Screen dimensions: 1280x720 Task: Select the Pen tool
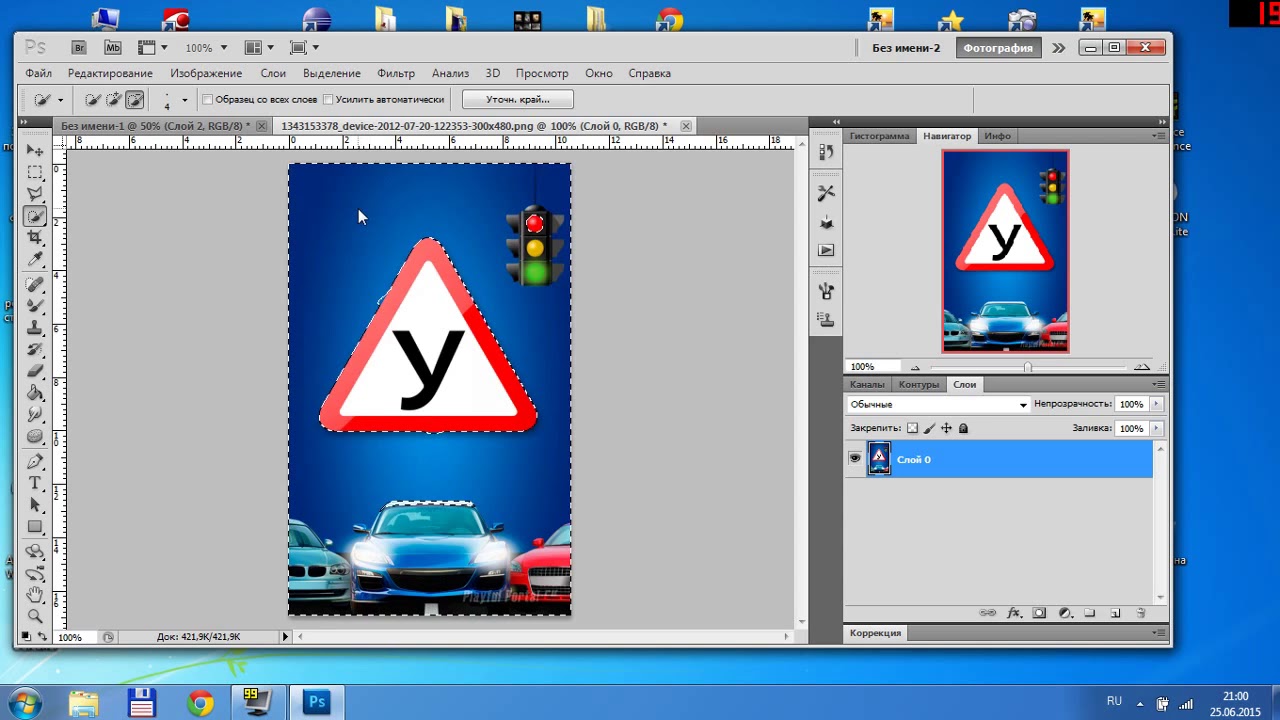click(35, 462)
